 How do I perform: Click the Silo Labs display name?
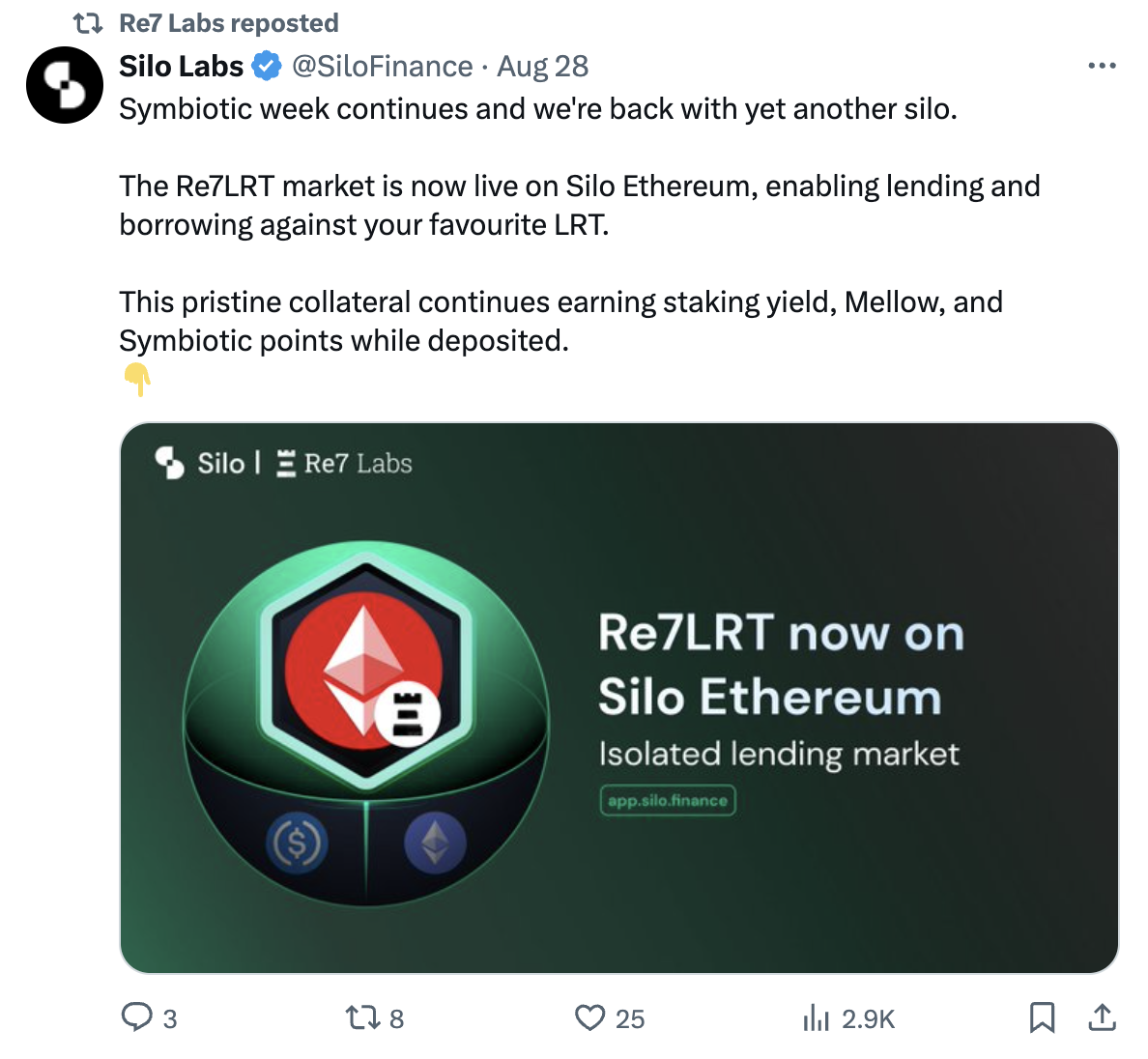coord(182,66)
